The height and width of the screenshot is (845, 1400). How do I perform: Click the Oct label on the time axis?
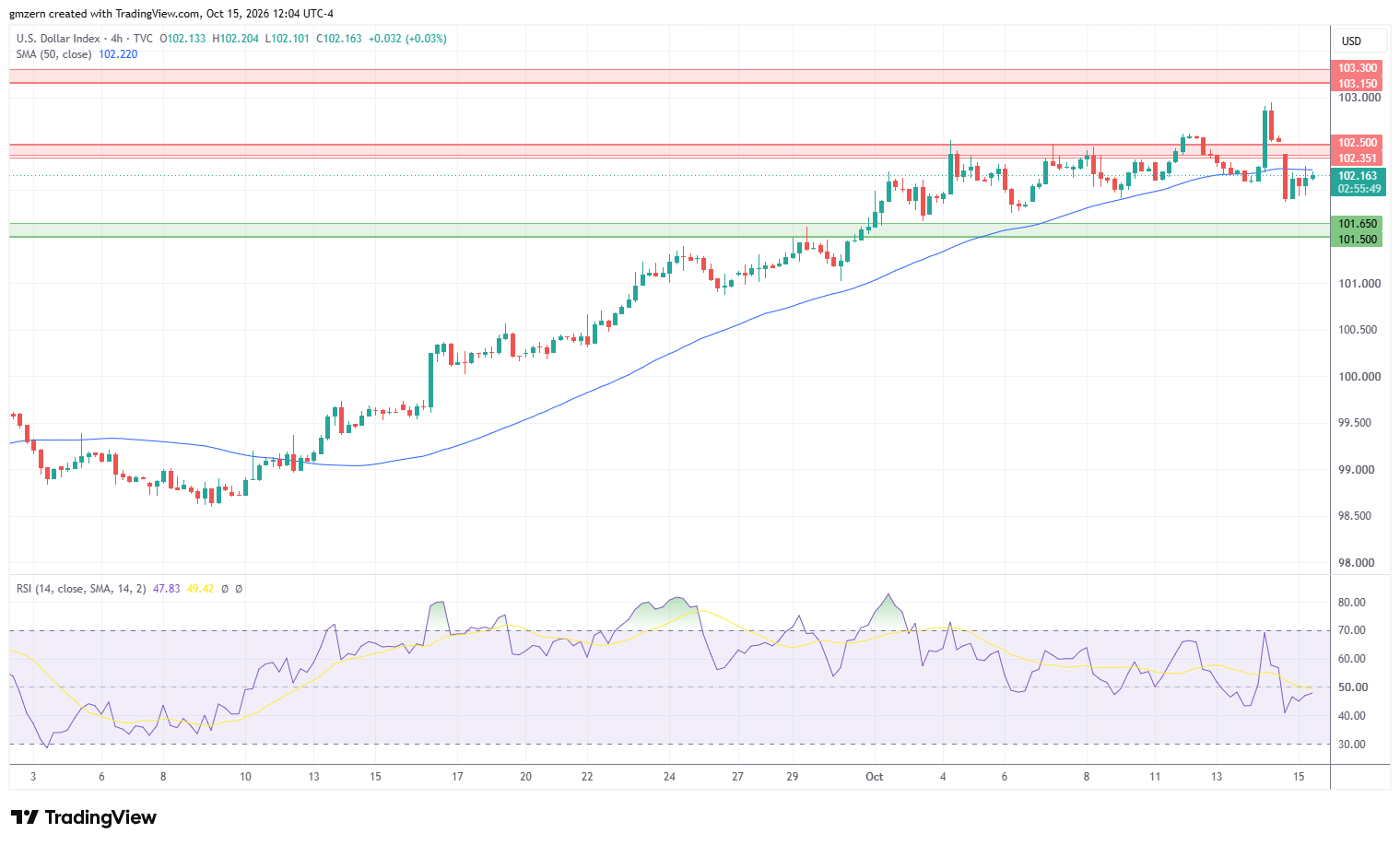click(x=875, y=777)
